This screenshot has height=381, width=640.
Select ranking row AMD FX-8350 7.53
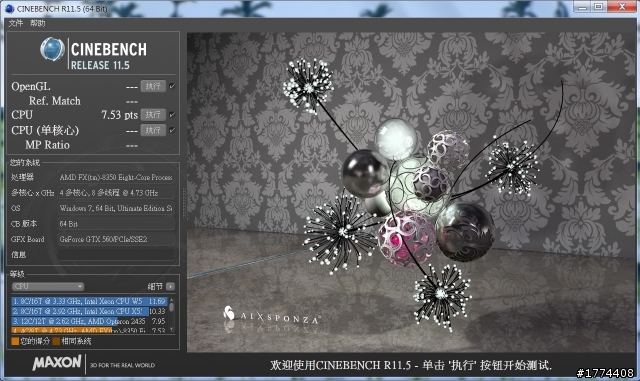point(89,330)
